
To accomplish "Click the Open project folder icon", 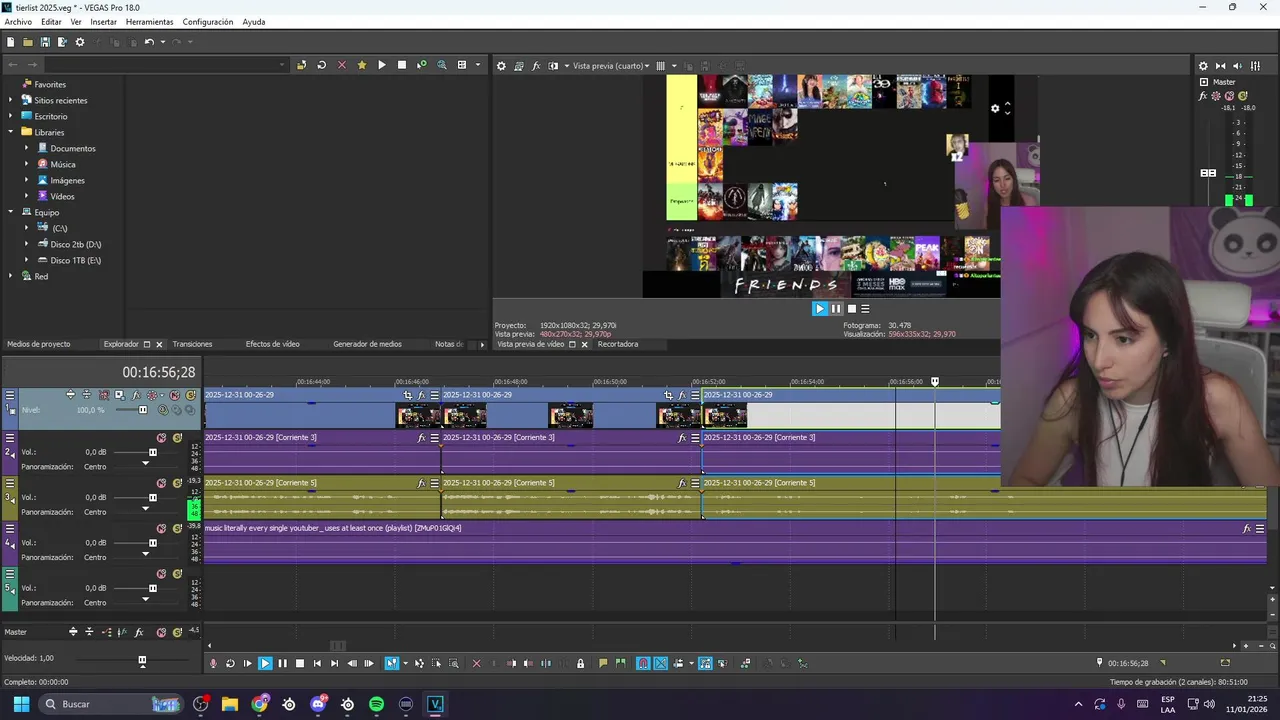I will coord(28,42).
